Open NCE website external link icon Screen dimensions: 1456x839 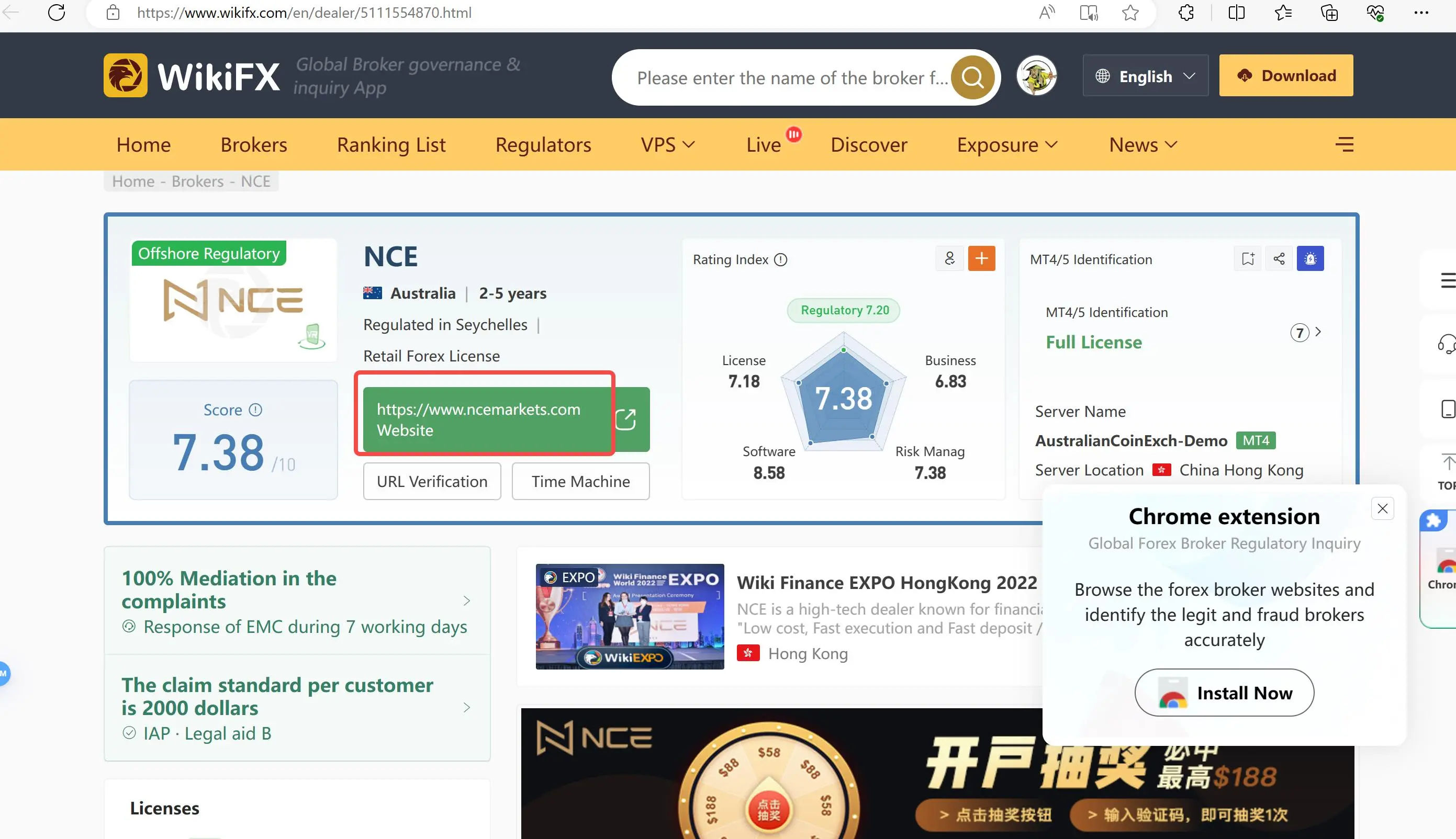(x=625, y=419)
